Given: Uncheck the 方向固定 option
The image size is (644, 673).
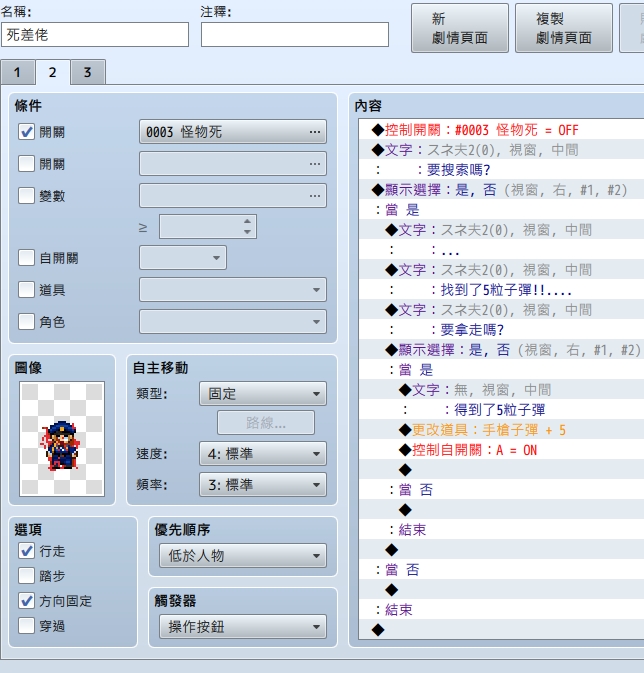Looking at the screenshot, I should [26, 601].
